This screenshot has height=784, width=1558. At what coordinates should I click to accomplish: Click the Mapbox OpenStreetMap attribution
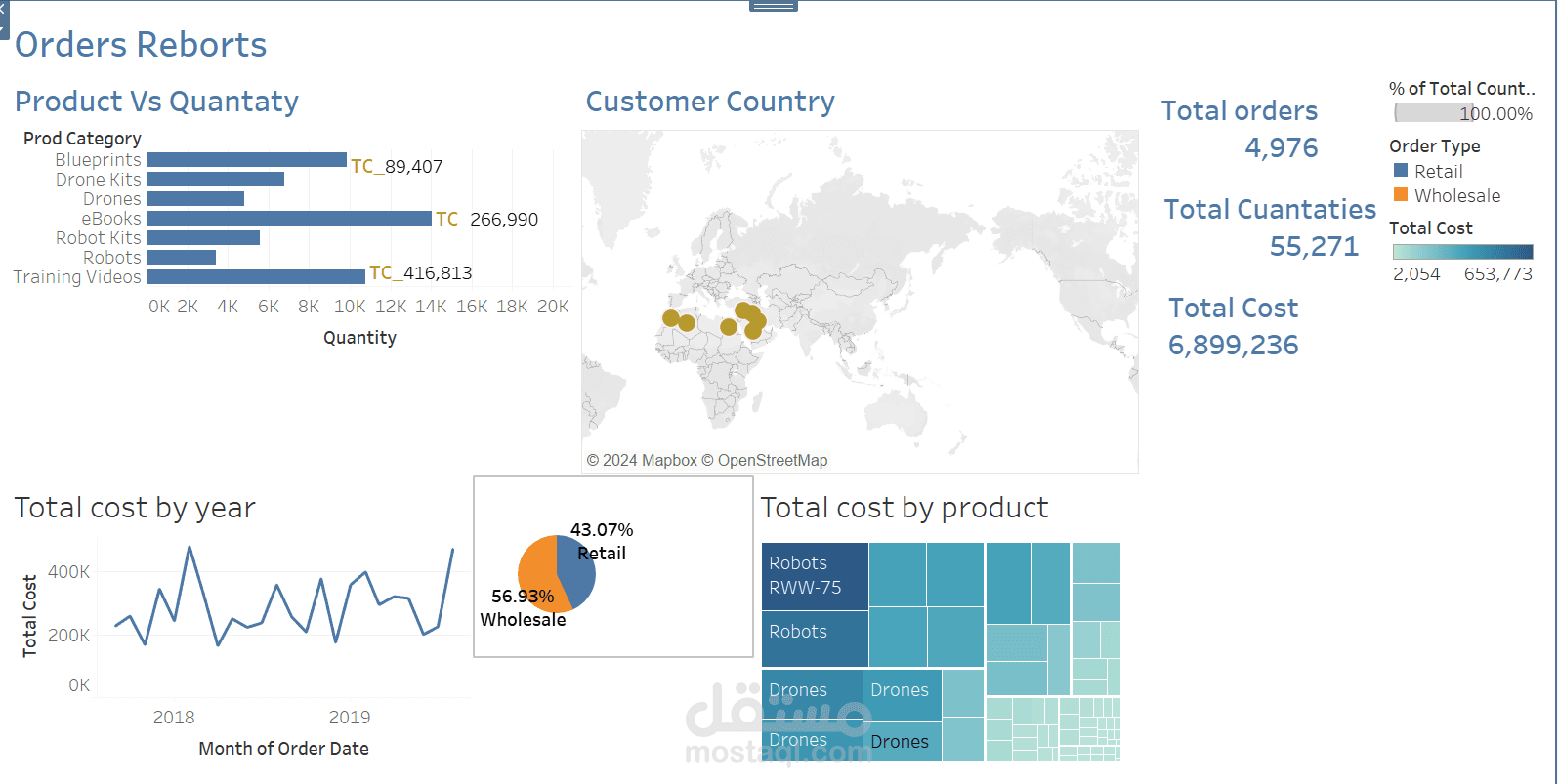707,460
